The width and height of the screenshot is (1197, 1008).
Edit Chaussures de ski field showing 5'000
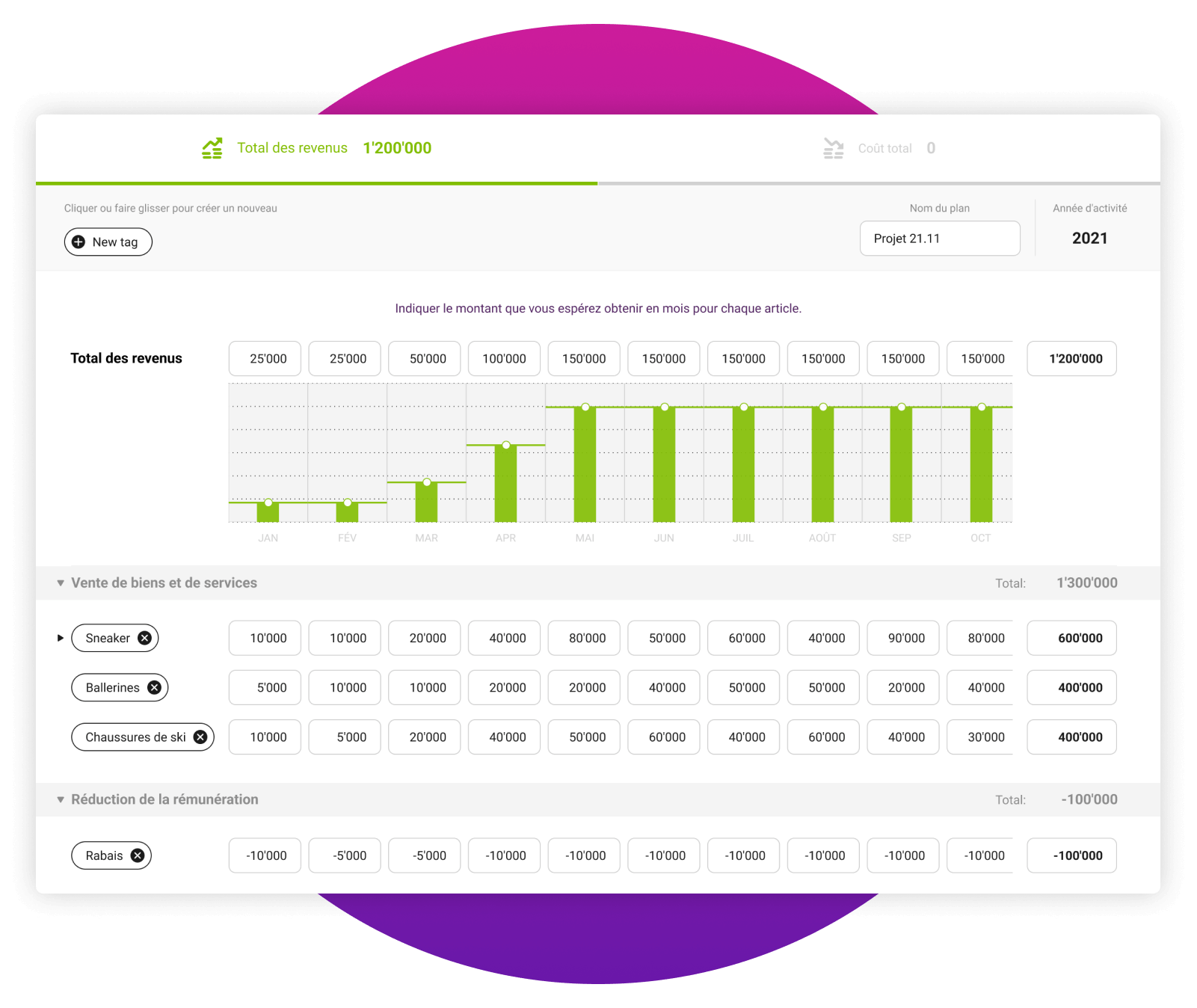[x=345, y=737]
